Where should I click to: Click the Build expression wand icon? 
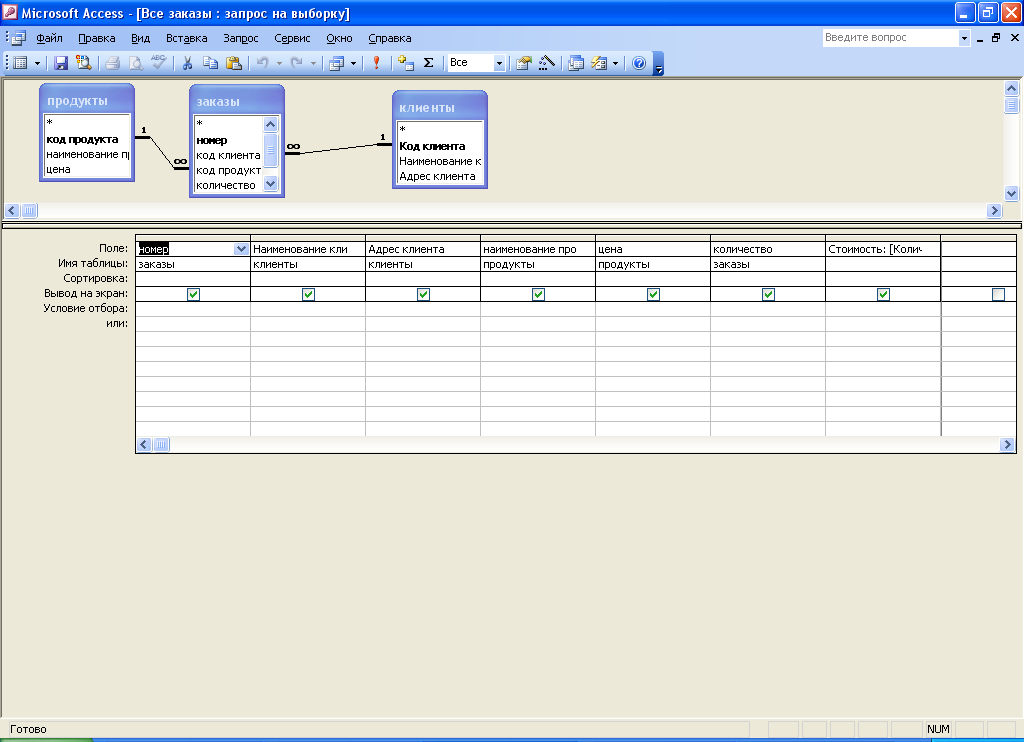pos(547,63)
